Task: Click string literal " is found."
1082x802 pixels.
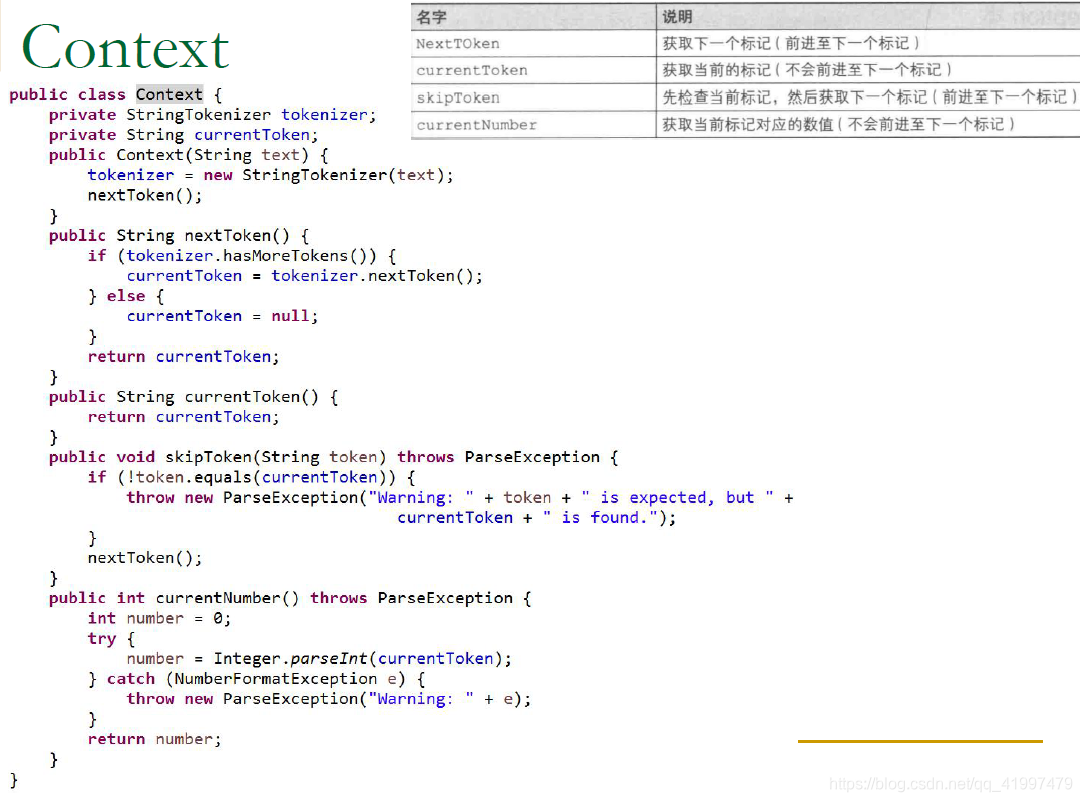Action: click(x=600, y=517)
